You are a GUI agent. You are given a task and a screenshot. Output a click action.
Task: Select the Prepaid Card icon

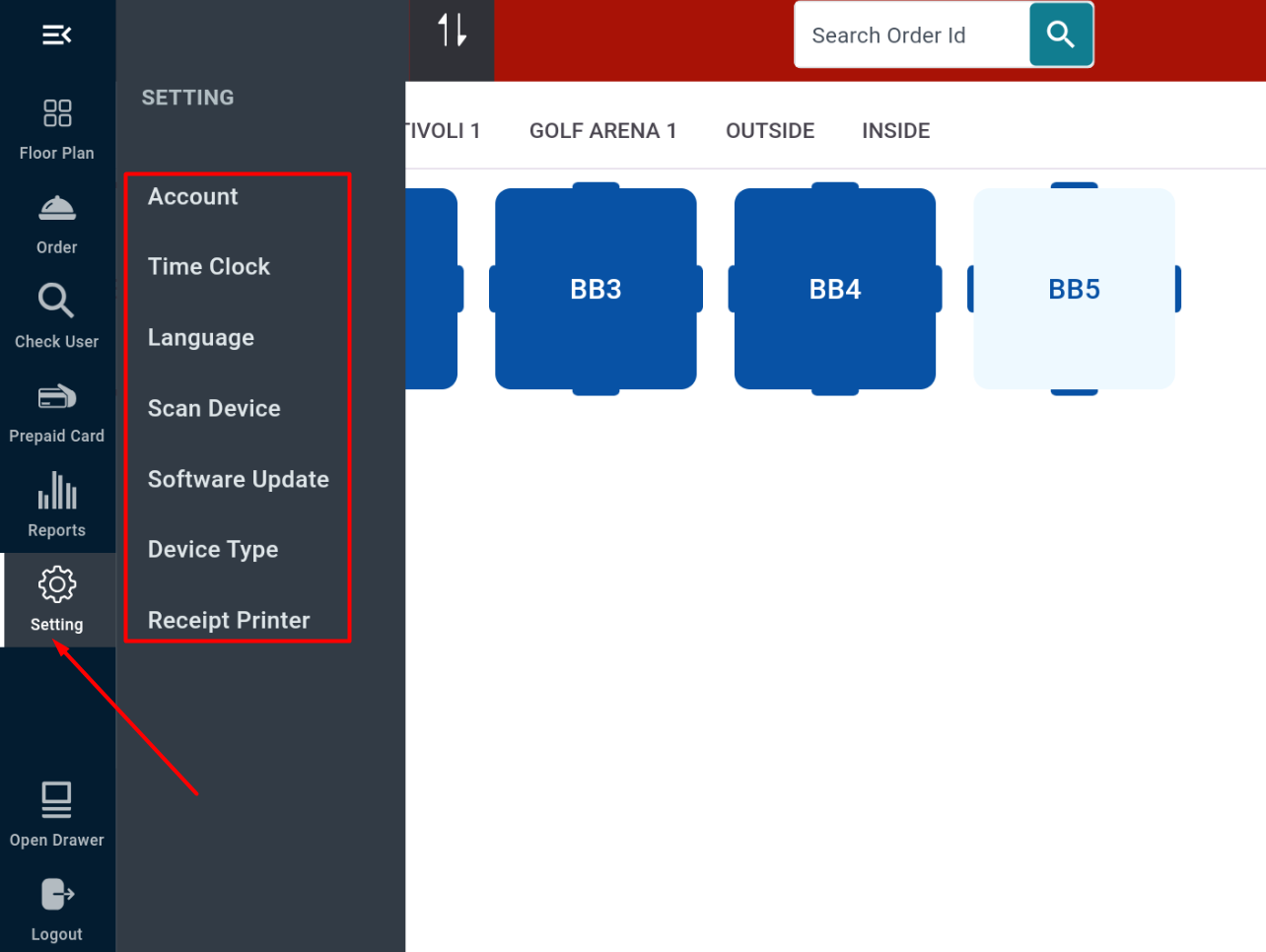tap(57, 397)
